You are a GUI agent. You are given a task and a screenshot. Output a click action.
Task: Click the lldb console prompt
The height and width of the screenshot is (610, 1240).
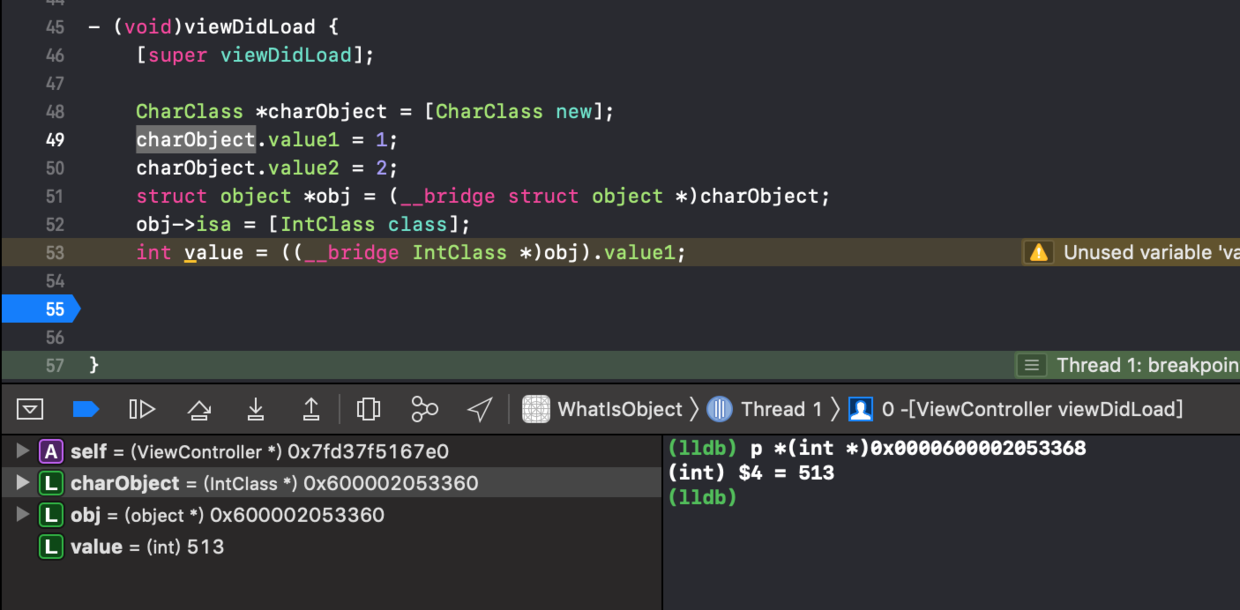pyautogui.click(x=702, y=497)
